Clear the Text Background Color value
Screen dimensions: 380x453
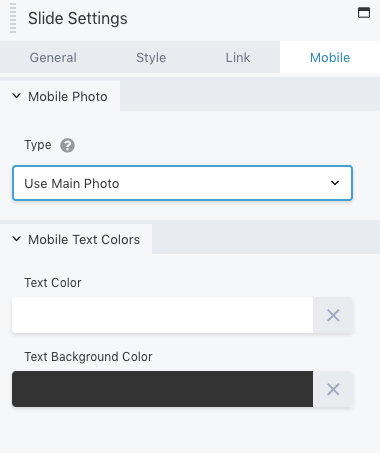tap(333, 389)
